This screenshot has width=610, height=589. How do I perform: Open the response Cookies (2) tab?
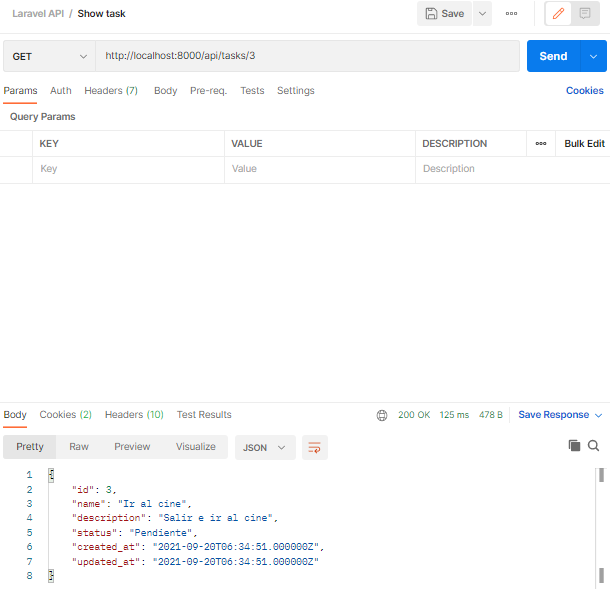pyautogui.click(x=65, y=415)
